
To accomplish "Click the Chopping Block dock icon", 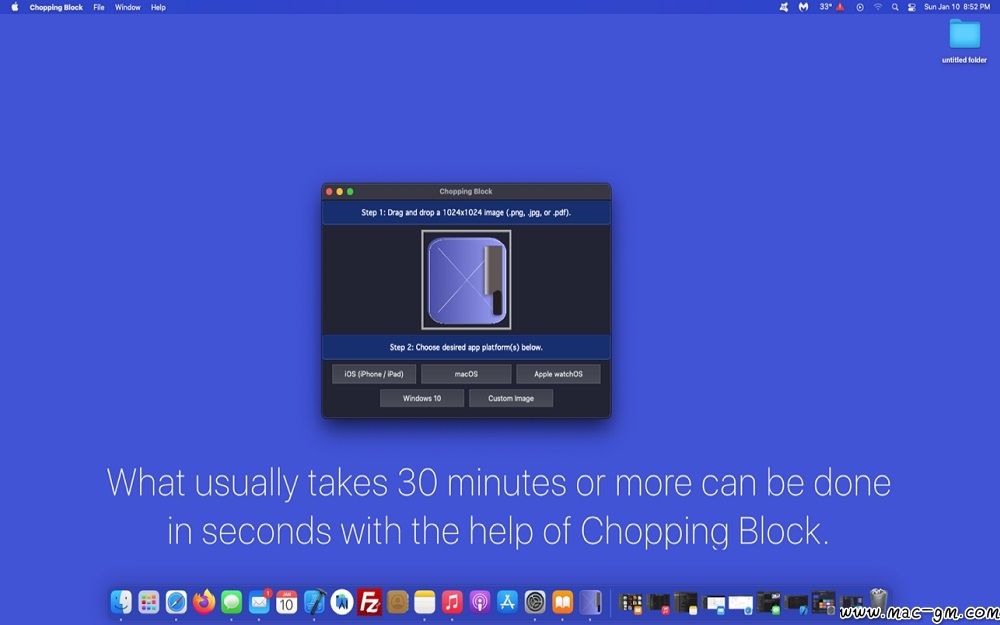I will (x=591, y=601).
